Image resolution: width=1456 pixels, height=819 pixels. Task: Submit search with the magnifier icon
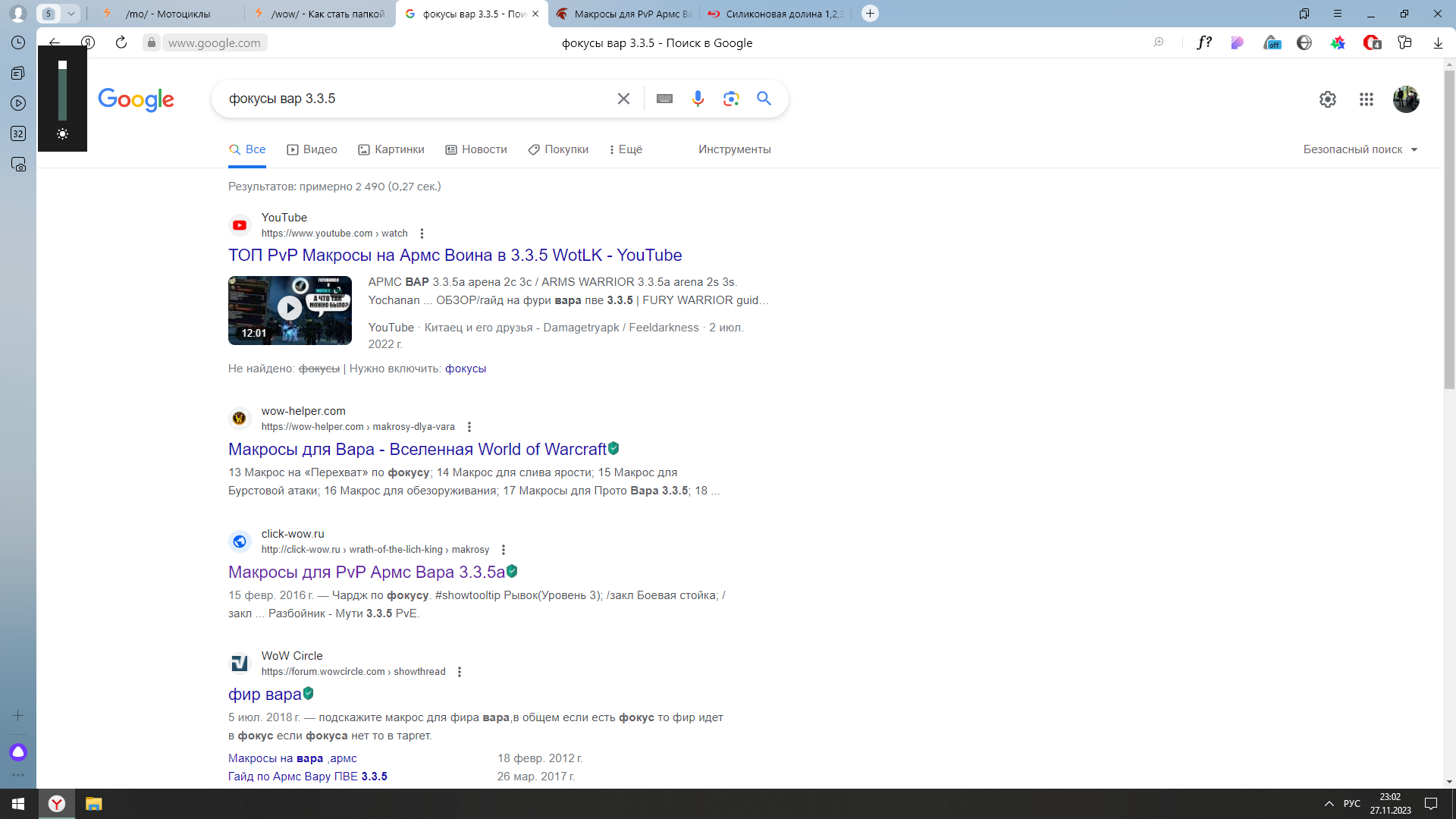tap(764, 99)
